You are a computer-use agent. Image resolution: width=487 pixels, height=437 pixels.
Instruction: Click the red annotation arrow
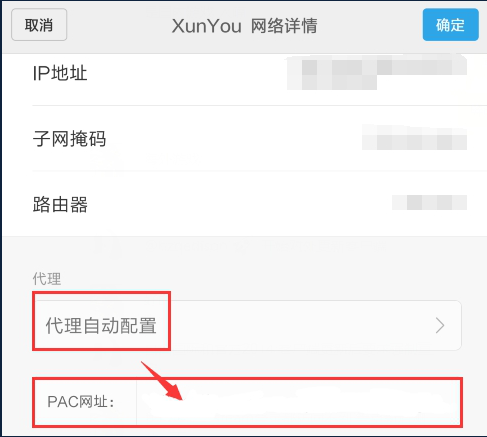(x=162, y=381)
